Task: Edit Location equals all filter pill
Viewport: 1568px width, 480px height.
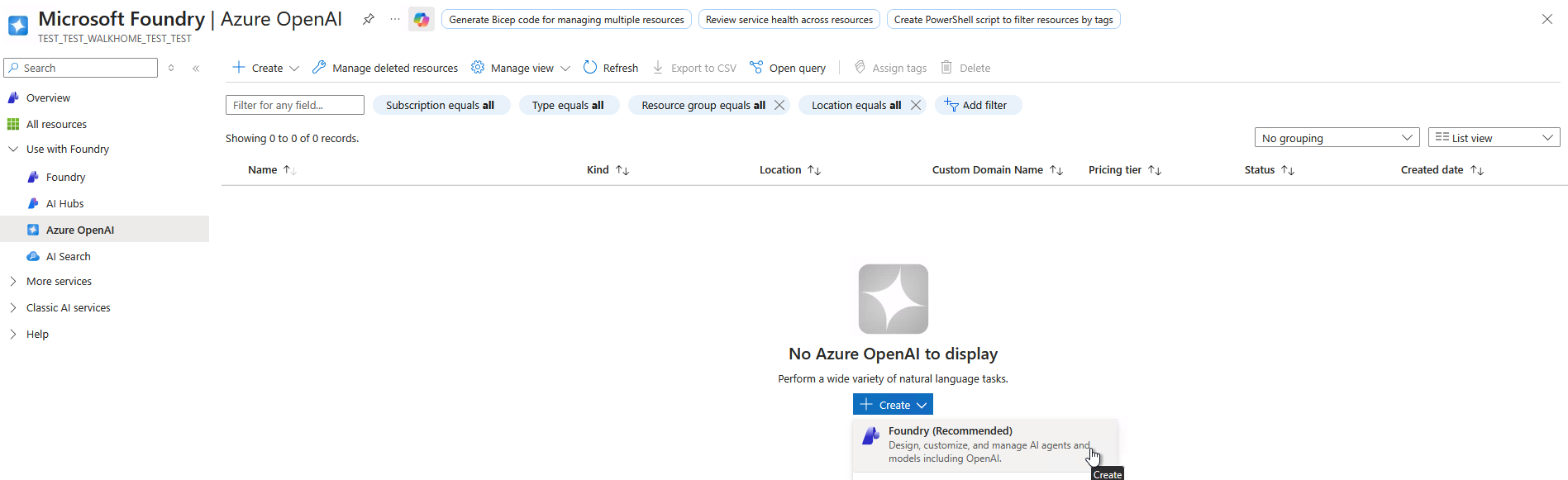Action: 855,105
